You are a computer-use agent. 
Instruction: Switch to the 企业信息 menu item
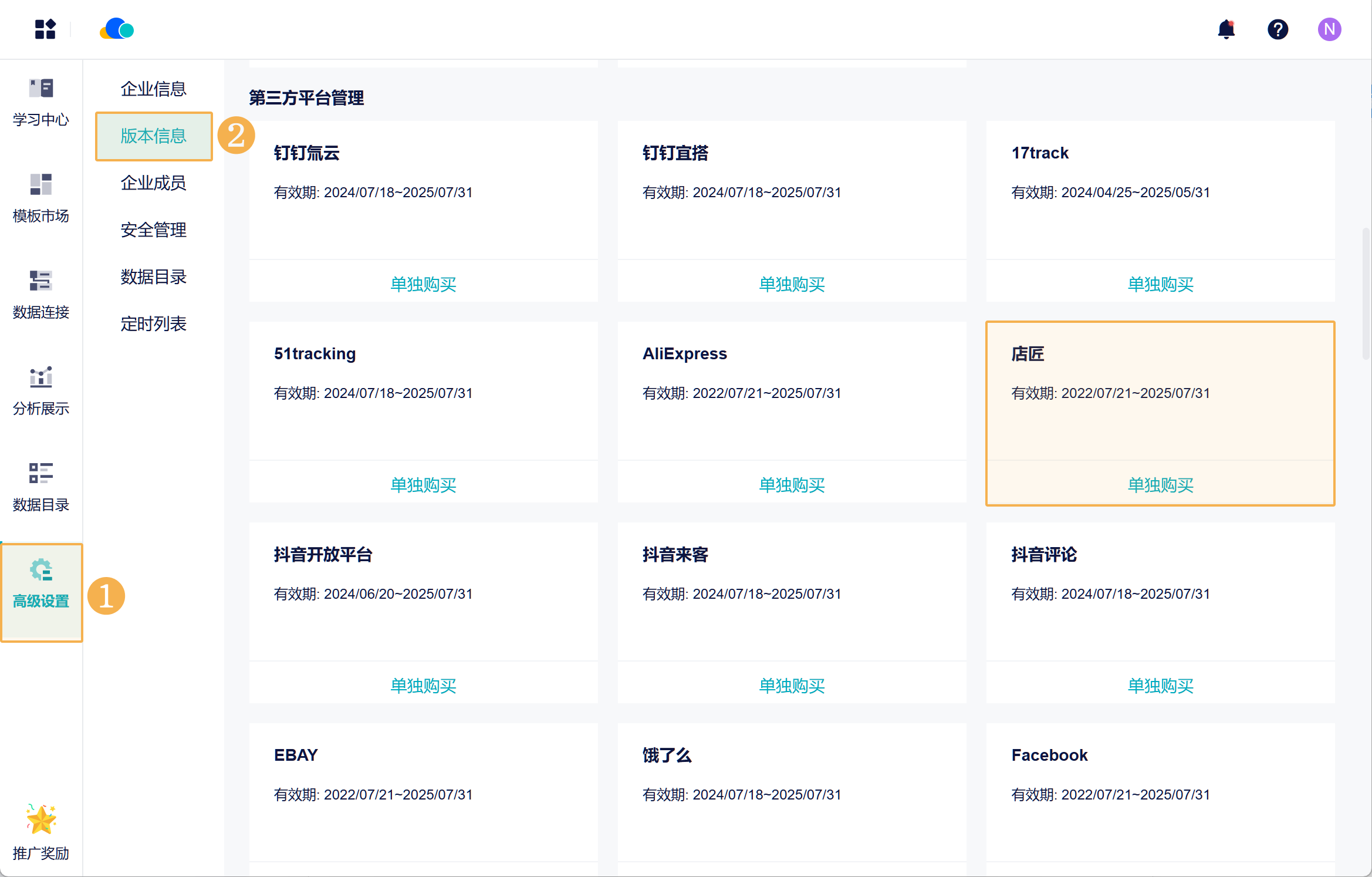pos(153,89)
